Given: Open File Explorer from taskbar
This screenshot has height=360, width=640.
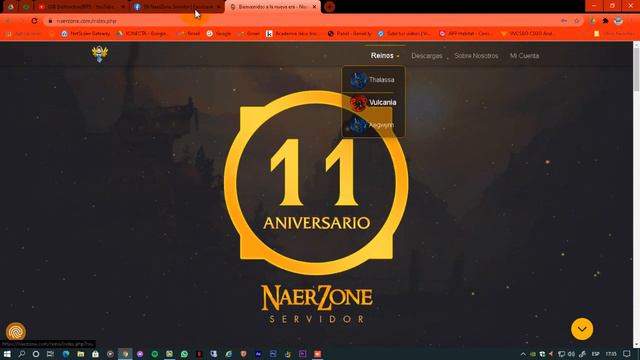Looking at the screenshot, I should point(81,354).
